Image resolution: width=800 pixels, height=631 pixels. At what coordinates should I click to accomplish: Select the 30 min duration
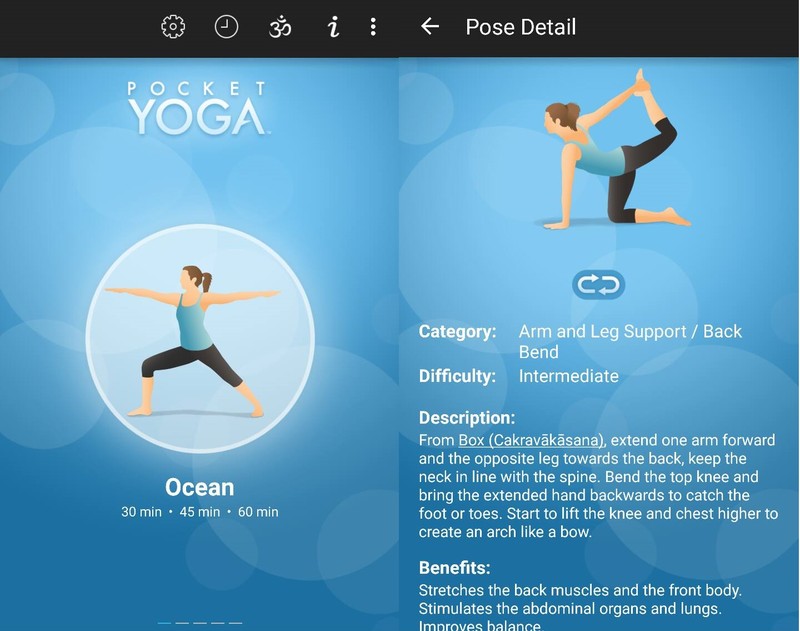tap(141, 512)
